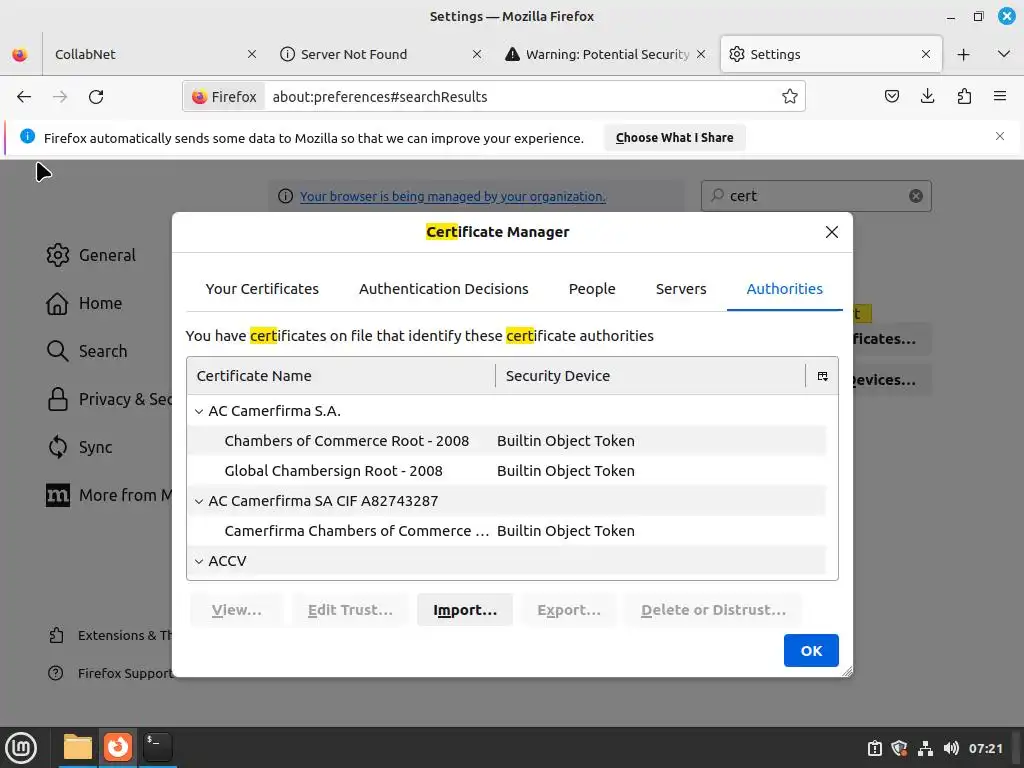Click the clock in the system tray

[985, 748]
